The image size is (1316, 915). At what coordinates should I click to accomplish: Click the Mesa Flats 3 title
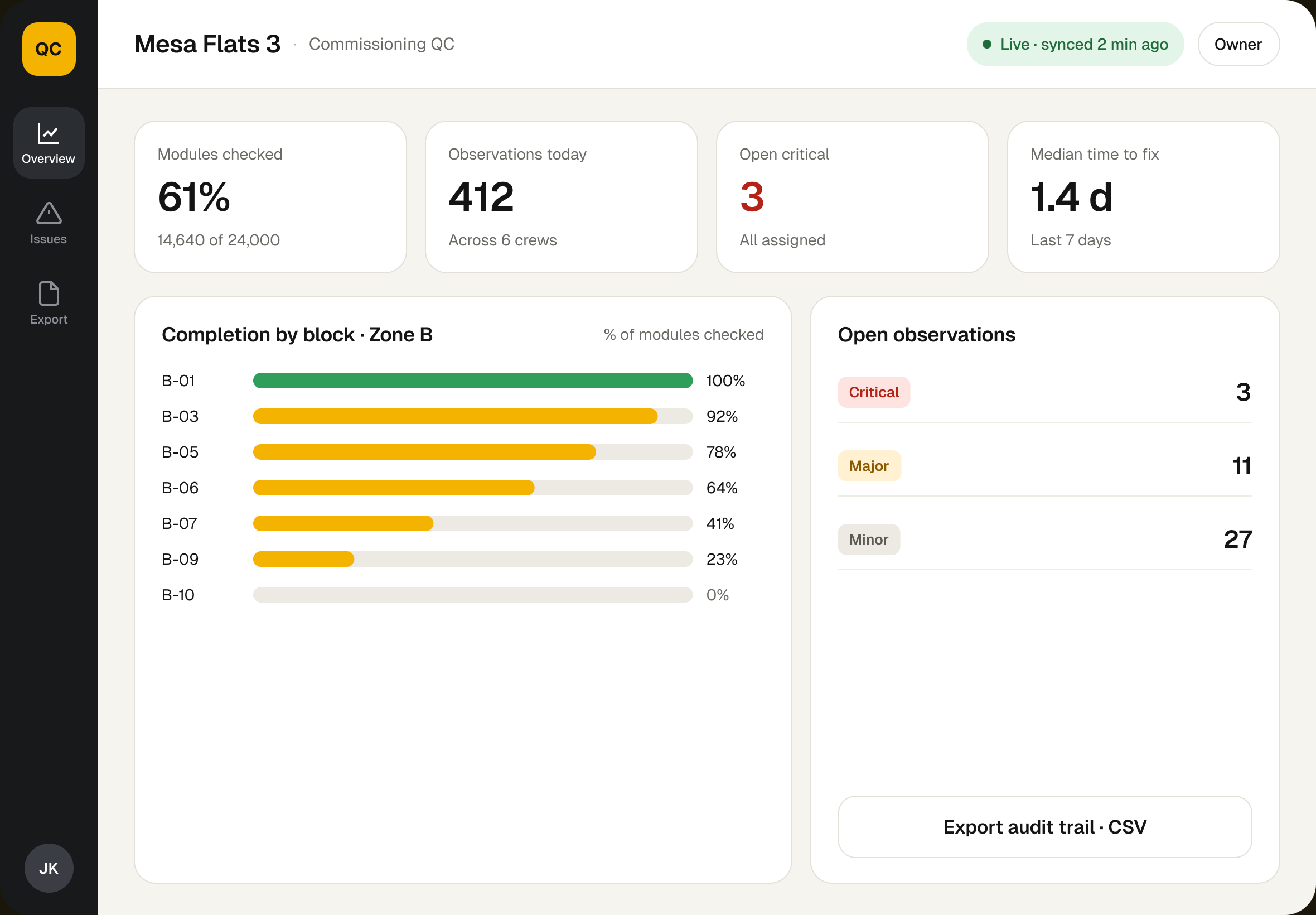[x=207, y=44]
